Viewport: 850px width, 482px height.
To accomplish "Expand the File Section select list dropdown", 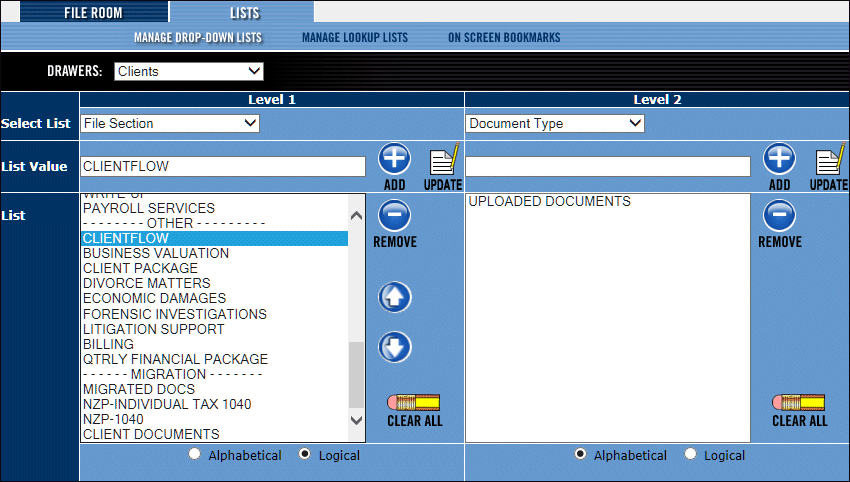I will tap(169, 124).
